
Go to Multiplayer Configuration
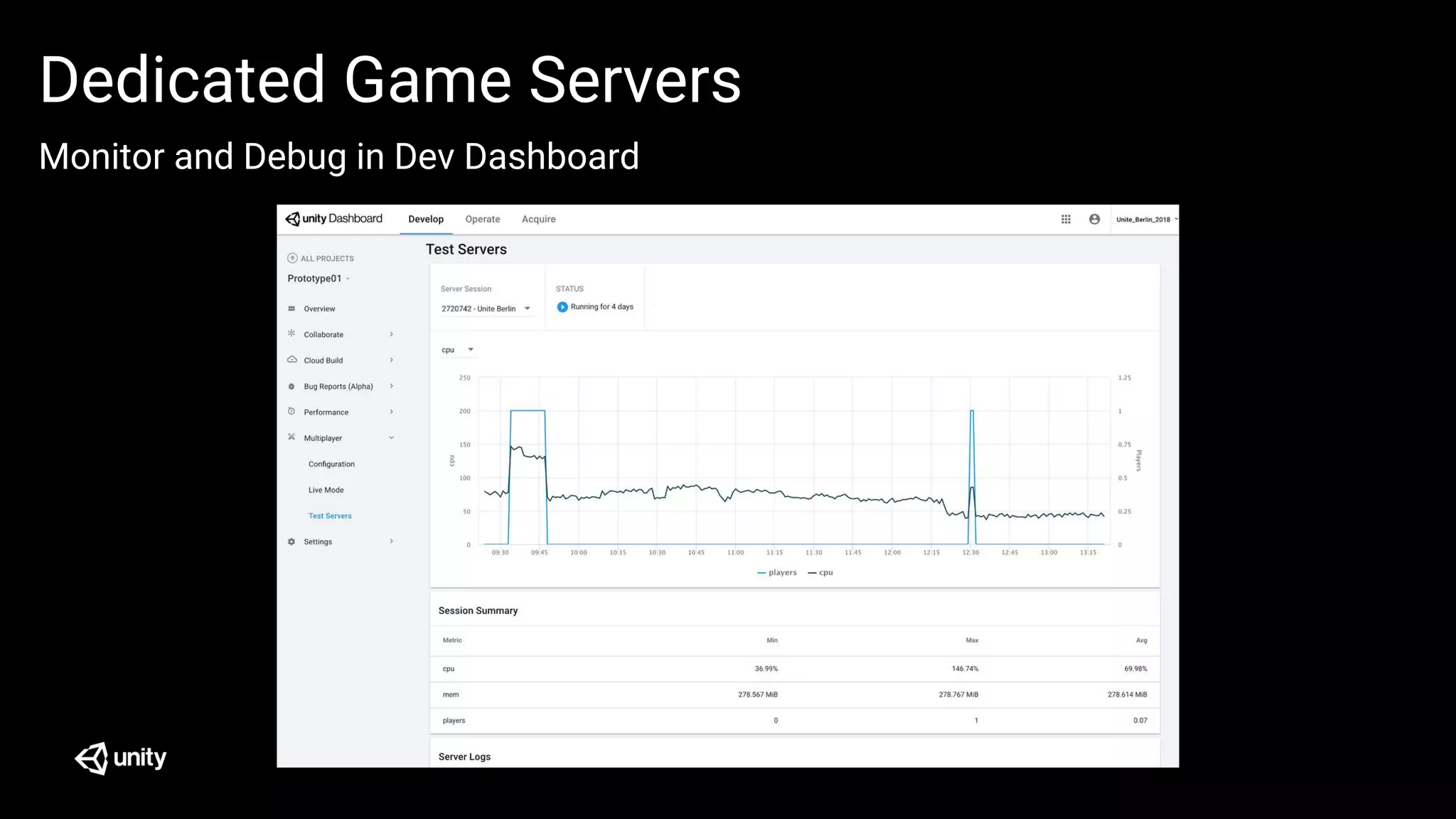[331, 464]
